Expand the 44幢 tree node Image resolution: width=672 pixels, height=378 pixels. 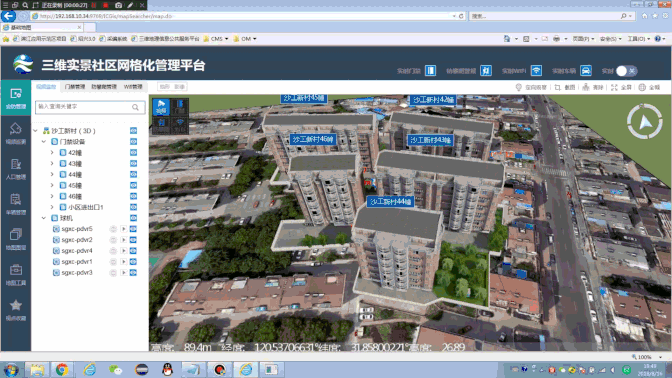pyautogui.click(x=52, y=174)
